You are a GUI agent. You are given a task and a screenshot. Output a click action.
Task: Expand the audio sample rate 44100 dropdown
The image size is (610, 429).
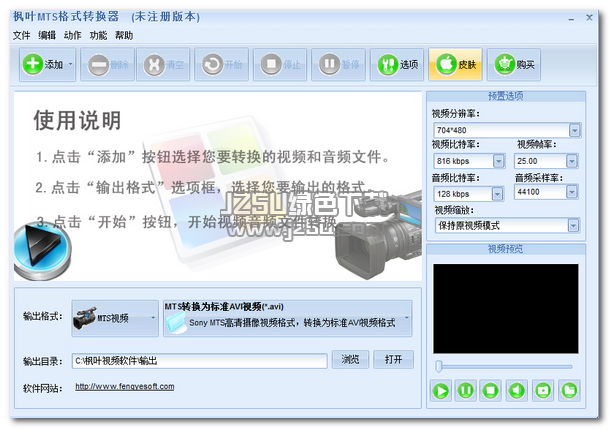(x=571, y=192)
